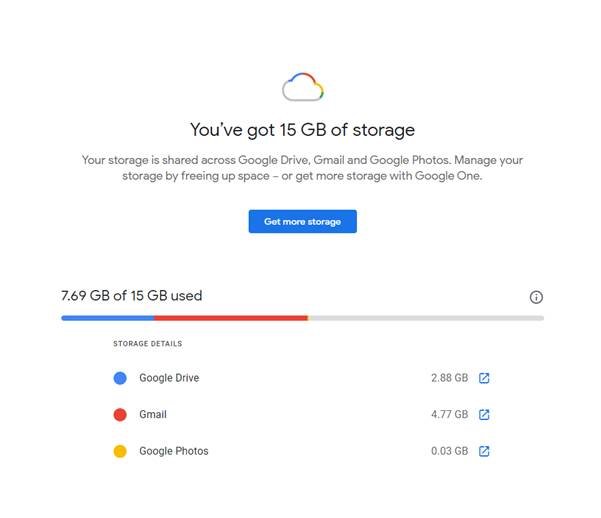
Task: Open Google Photos external-link icon
Action: pyautogui.click(x=484, y=451)
